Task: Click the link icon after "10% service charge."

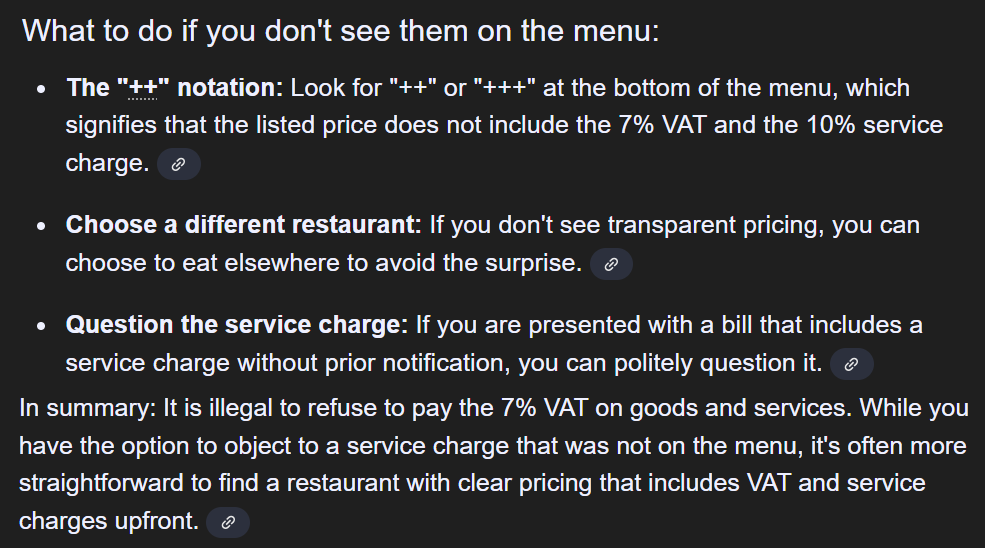Action: (x=179, y=165)
